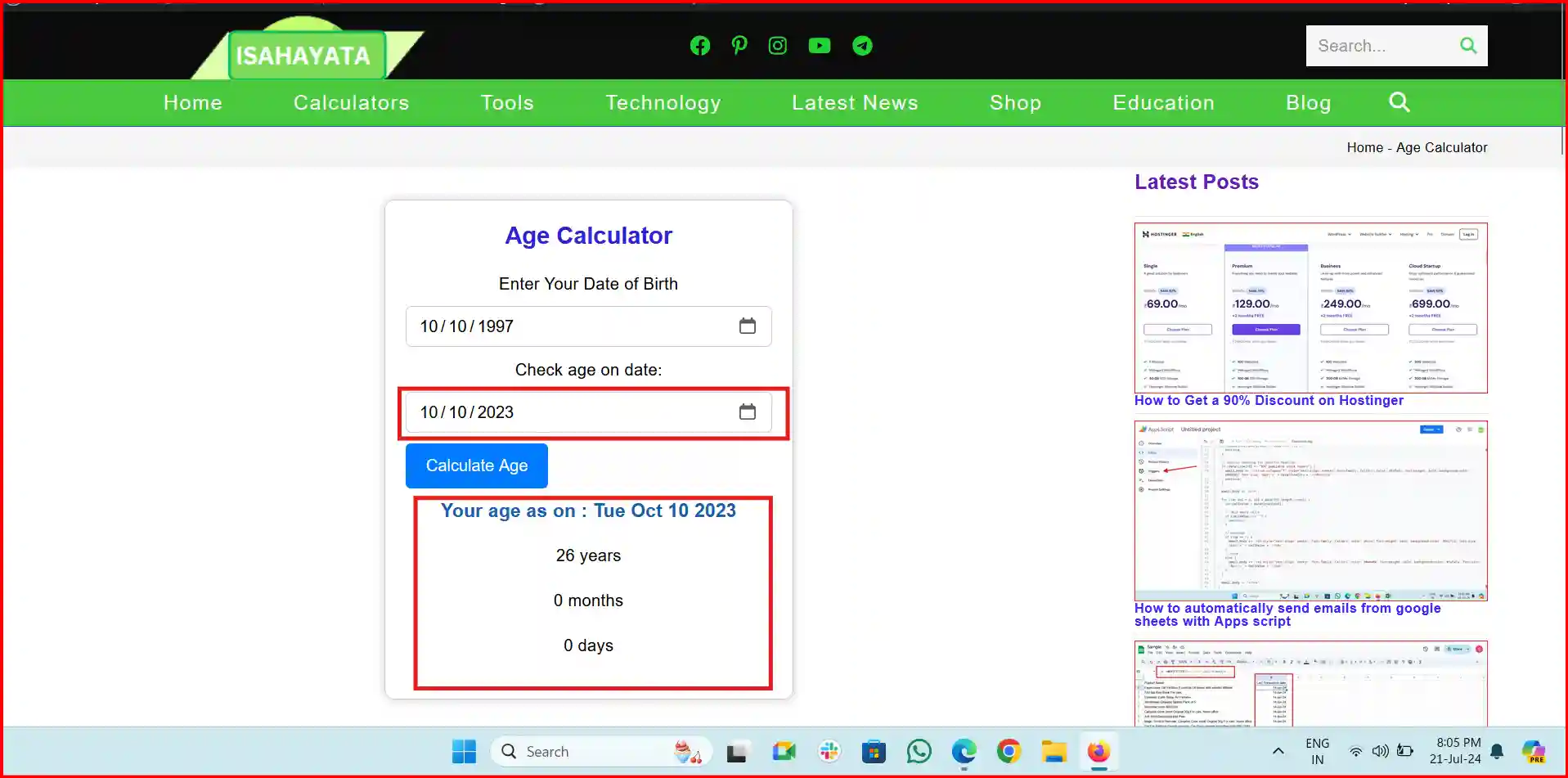
Task: Click the Home breadcrumb link
Action: tap(1365, 147)
